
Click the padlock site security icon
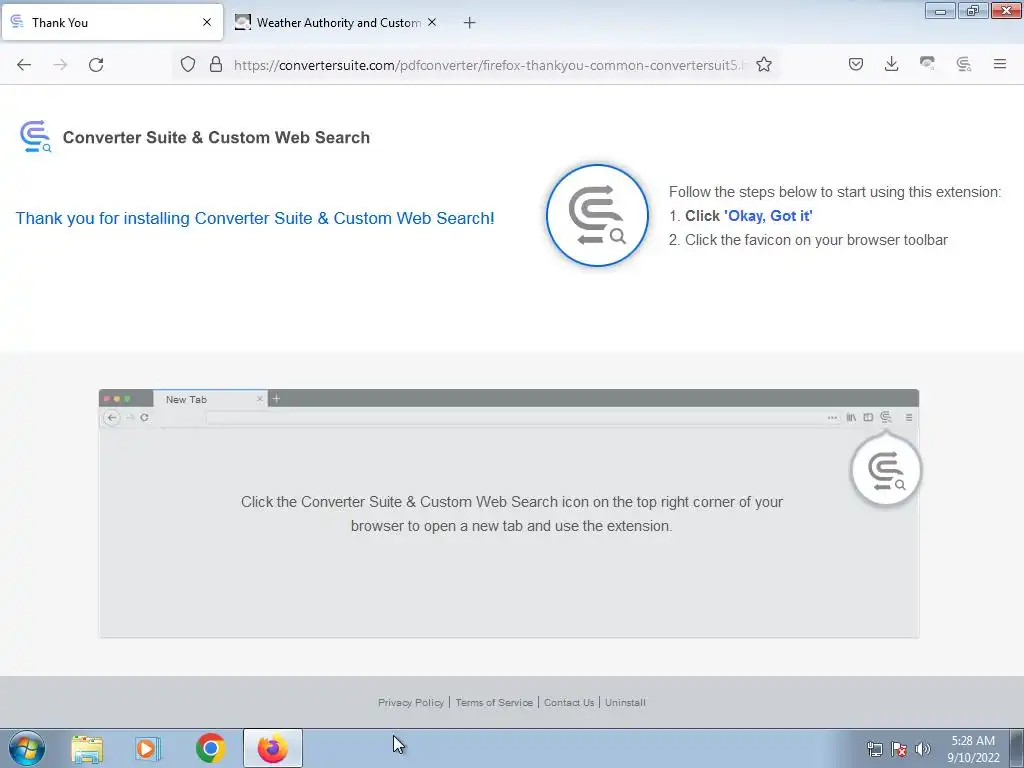tap(216, 65)
